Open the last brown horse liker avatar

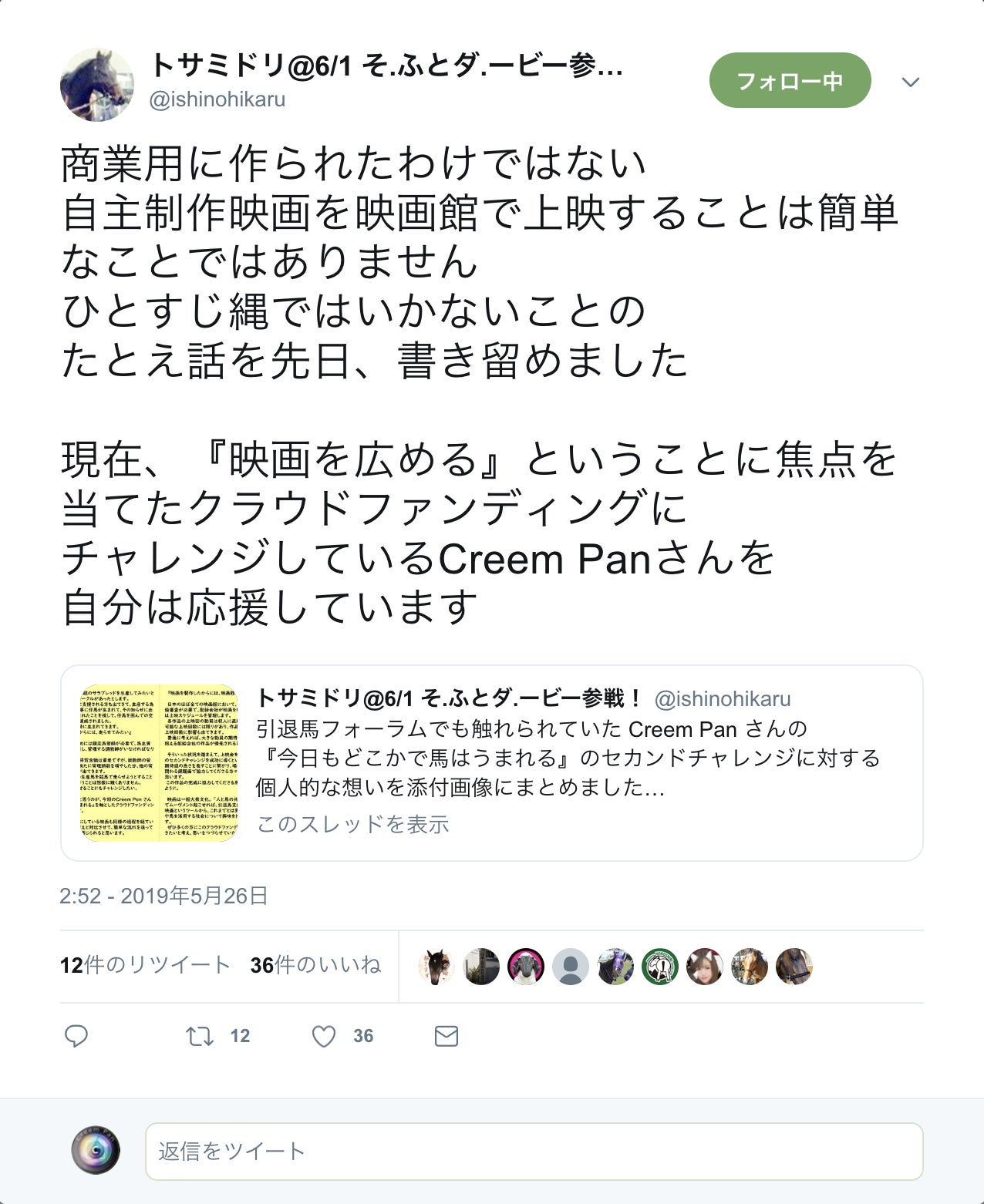(794, 966)
